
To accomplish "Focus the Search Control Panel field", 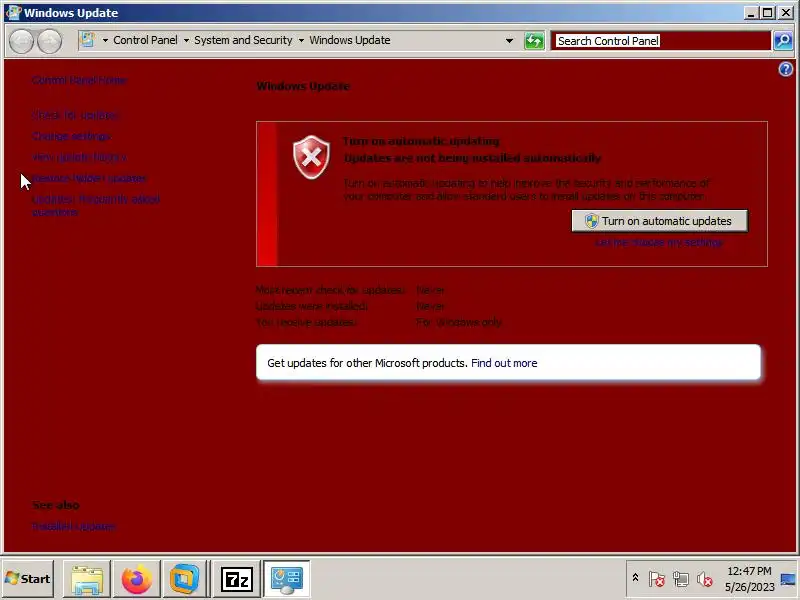I will 661,41.
